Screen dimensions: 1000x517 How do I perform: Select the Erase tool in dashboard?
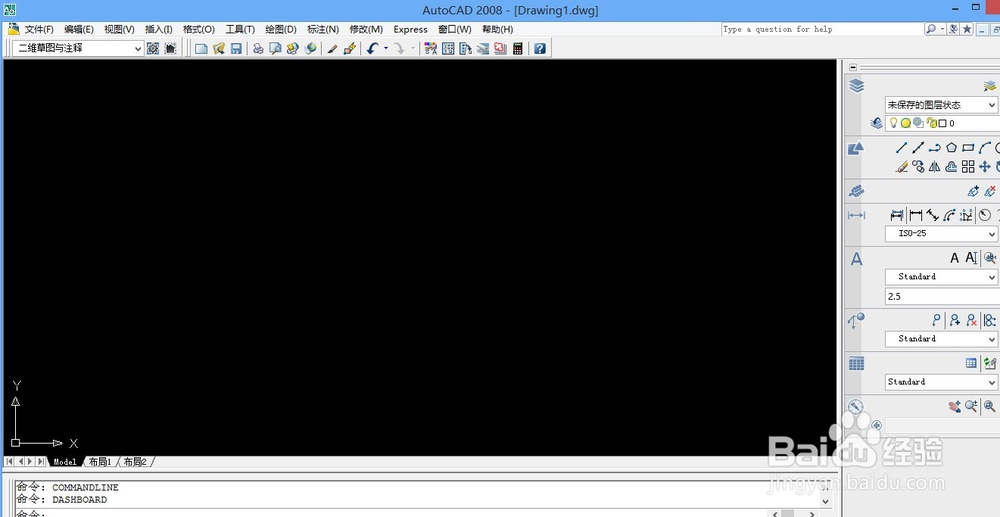tap(901, 167)
